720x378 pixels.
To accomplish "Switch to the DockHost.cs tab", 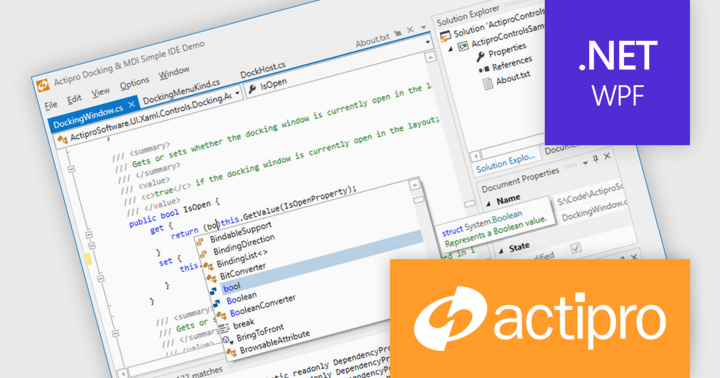I will 263,70.
